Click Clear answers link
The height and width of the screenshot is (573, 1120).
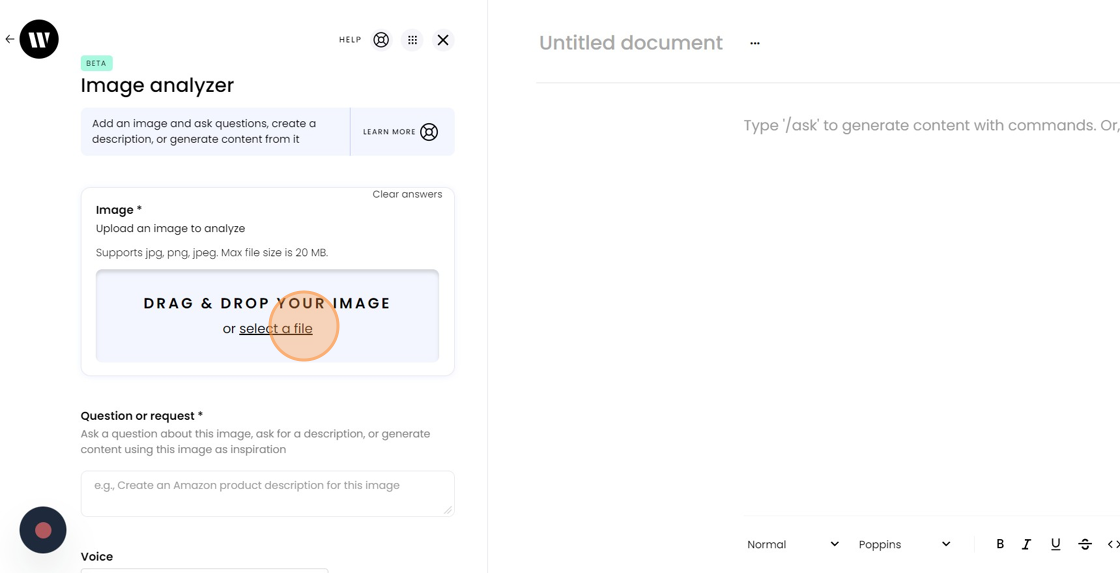point(407,194)
